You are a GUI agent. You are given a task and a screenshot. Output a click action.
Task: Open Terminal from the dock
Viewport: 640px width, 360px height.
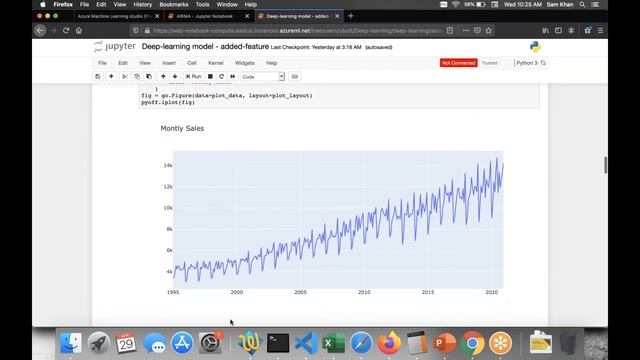pos(278,343)
